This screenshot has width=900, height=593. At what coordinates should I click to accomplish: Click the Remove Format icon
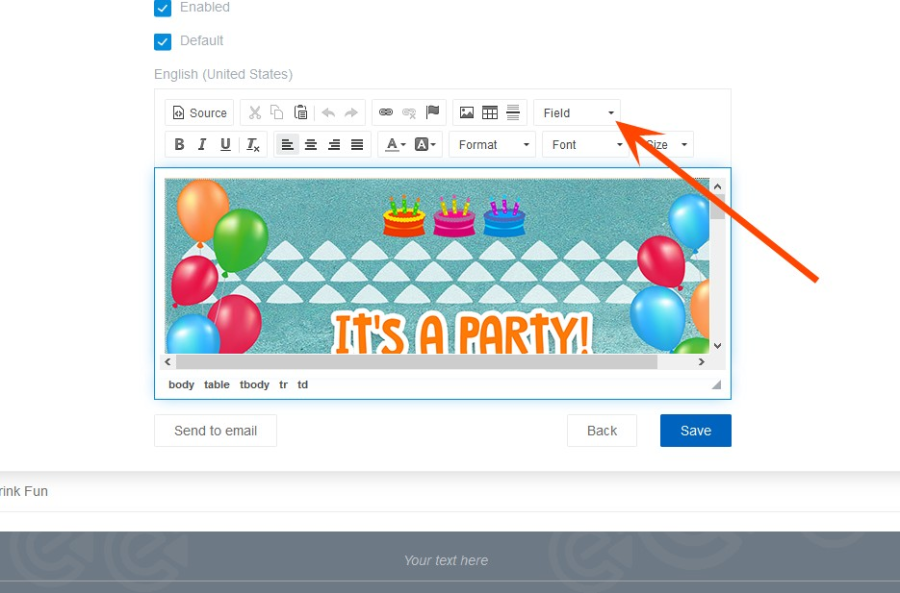(x=253, y=145)
